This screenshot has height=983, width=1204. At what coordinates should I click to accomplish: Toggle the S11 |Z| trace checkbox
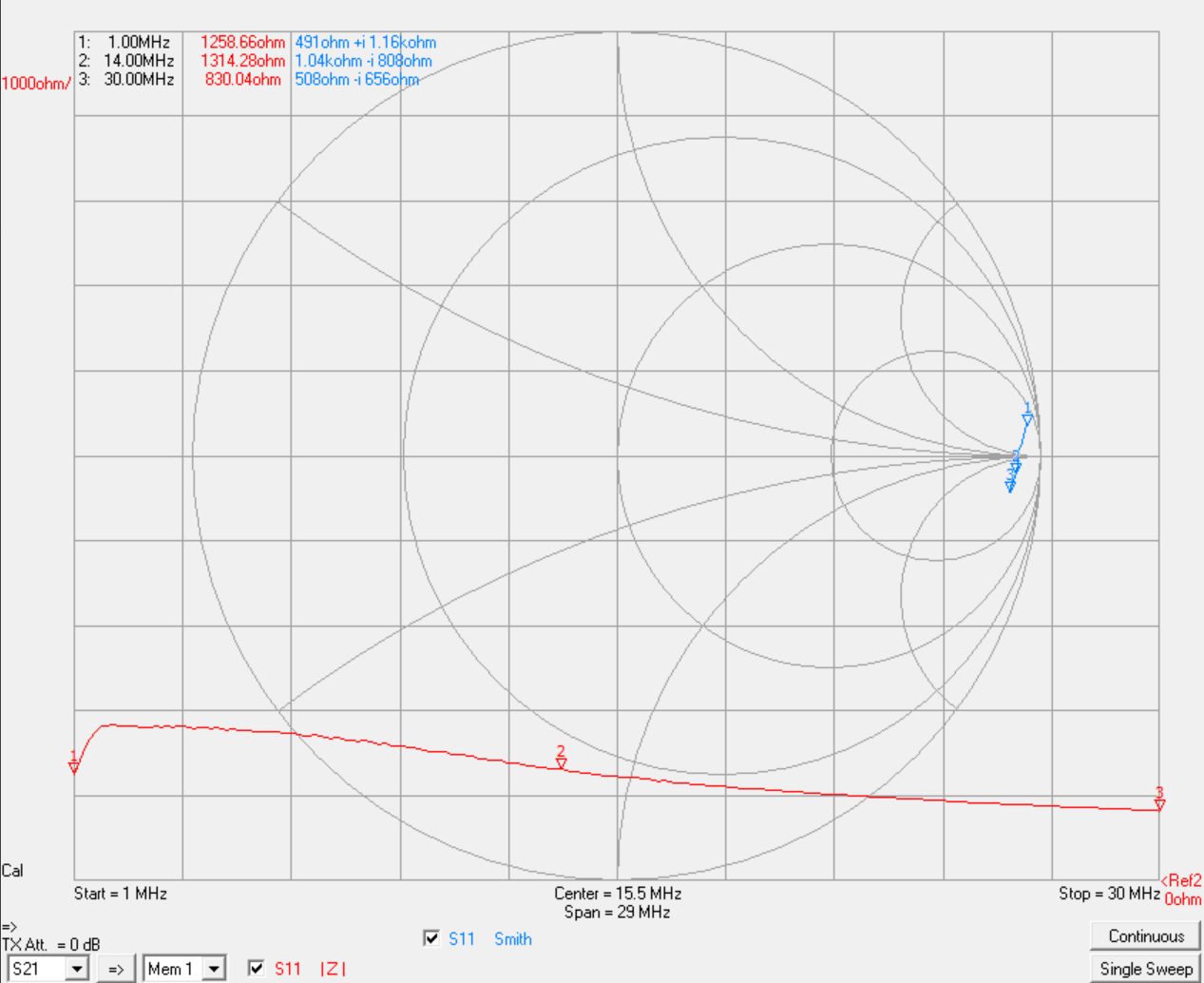coord(256,968)
